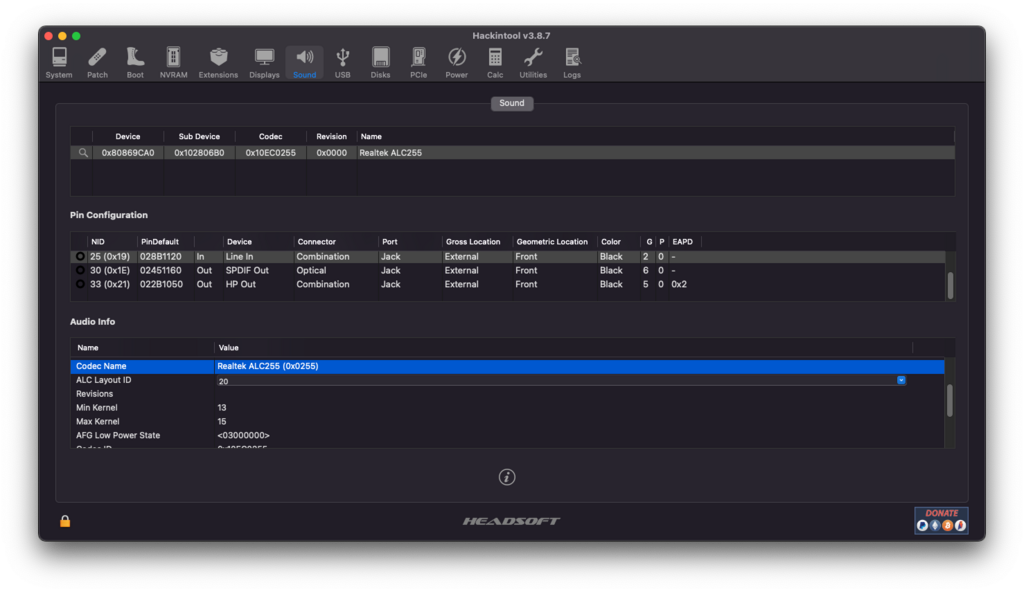This screenshot has height=592, width=1024.
Task: Click the EAPD column header
Action: [x=682, y=242]
